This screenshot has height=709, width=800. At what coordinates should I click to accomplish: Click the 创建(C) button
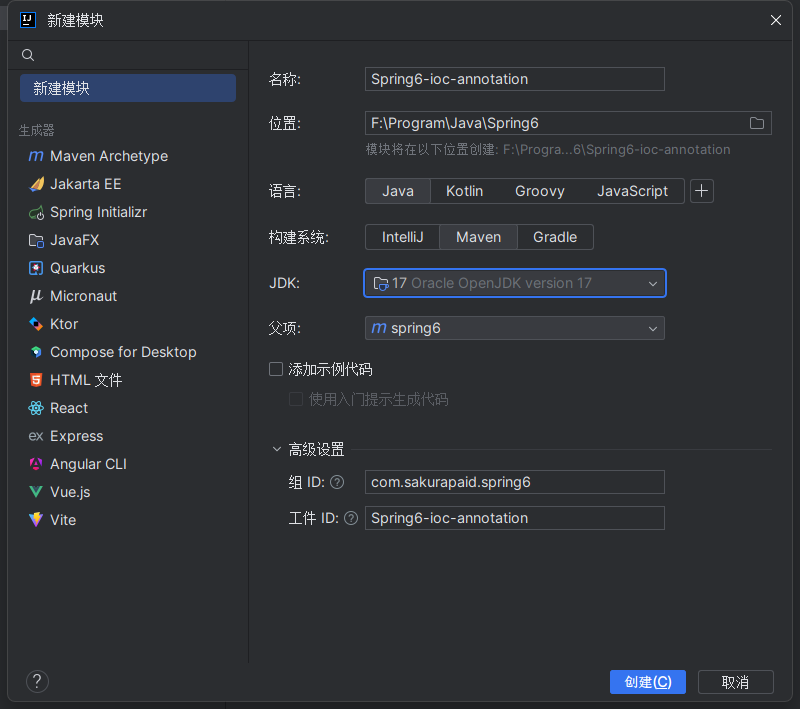coord(647,682)
